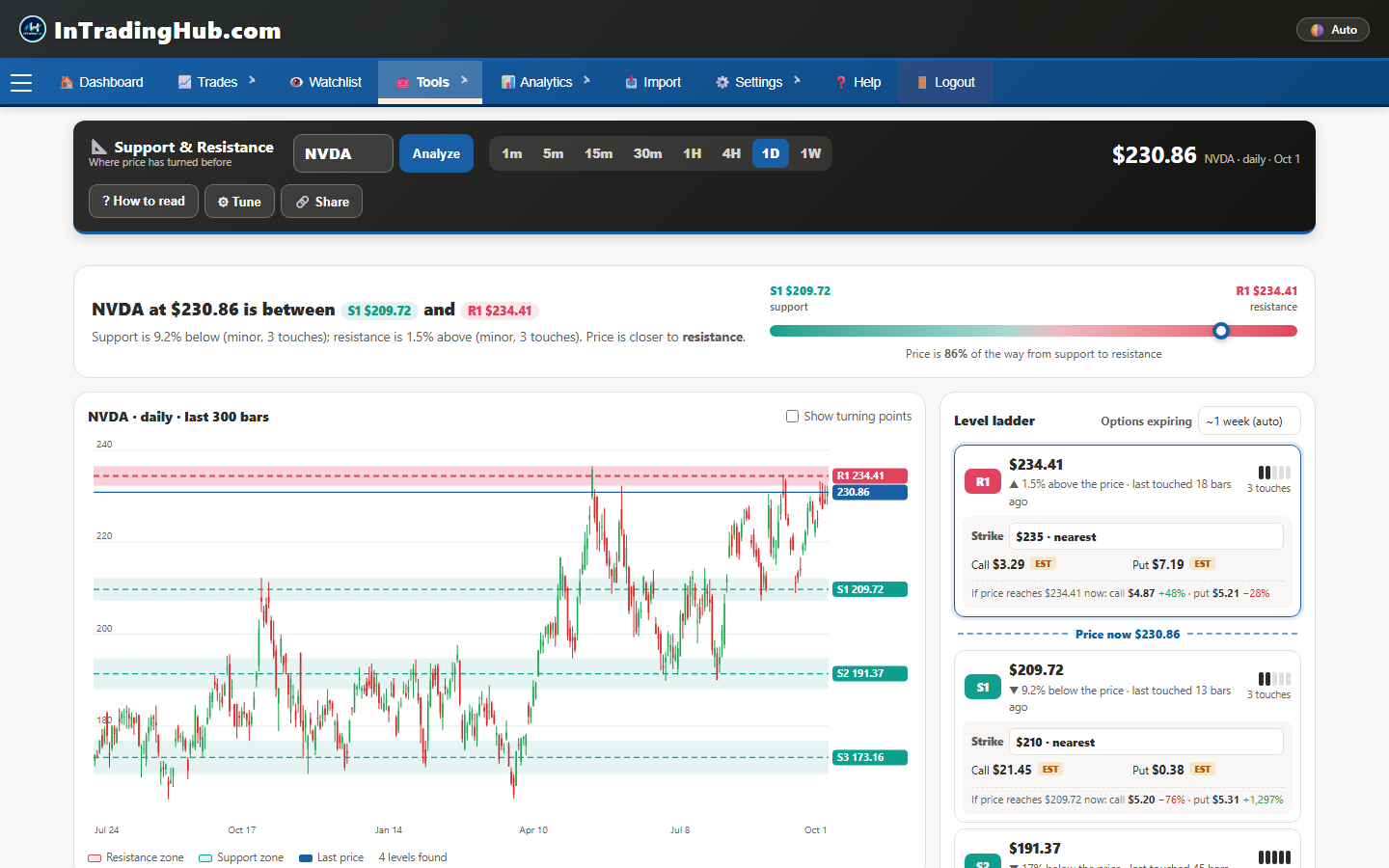Image resolution: width=1389 pixels, height=868 pixels.
Task: Click the R1 234.41 chart level label
Action: (x=869, y=475)
